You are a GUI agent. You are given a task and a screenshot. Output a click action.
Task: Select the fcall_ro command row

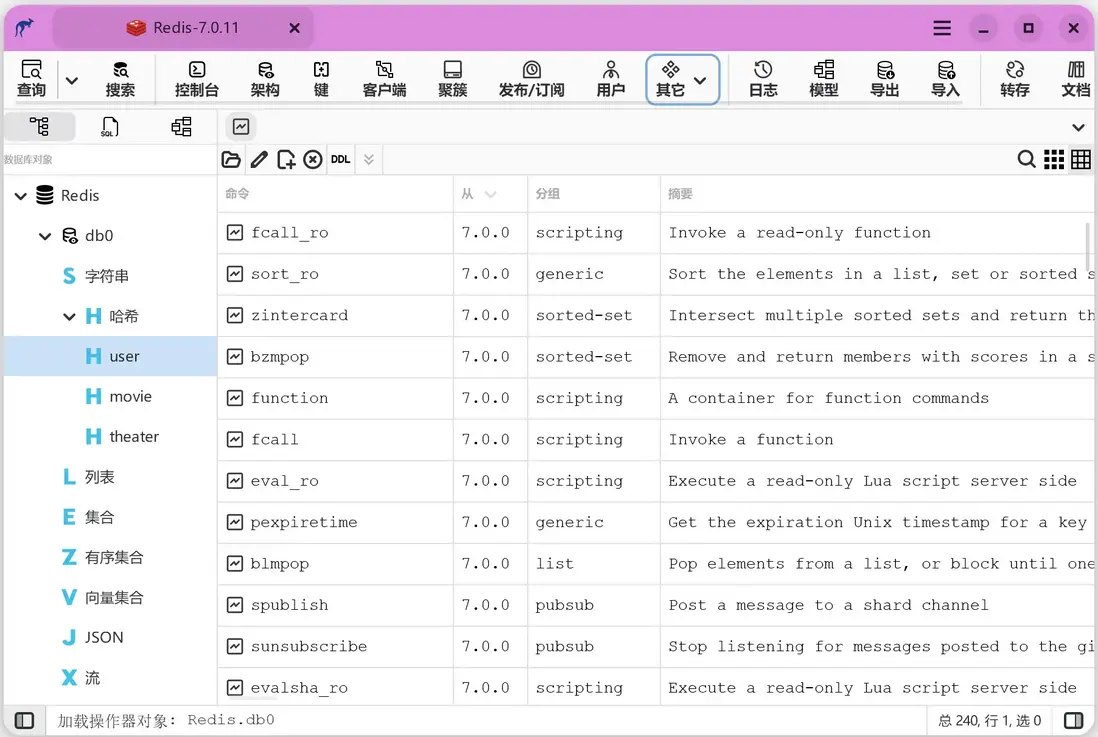(x=657, y=233)
